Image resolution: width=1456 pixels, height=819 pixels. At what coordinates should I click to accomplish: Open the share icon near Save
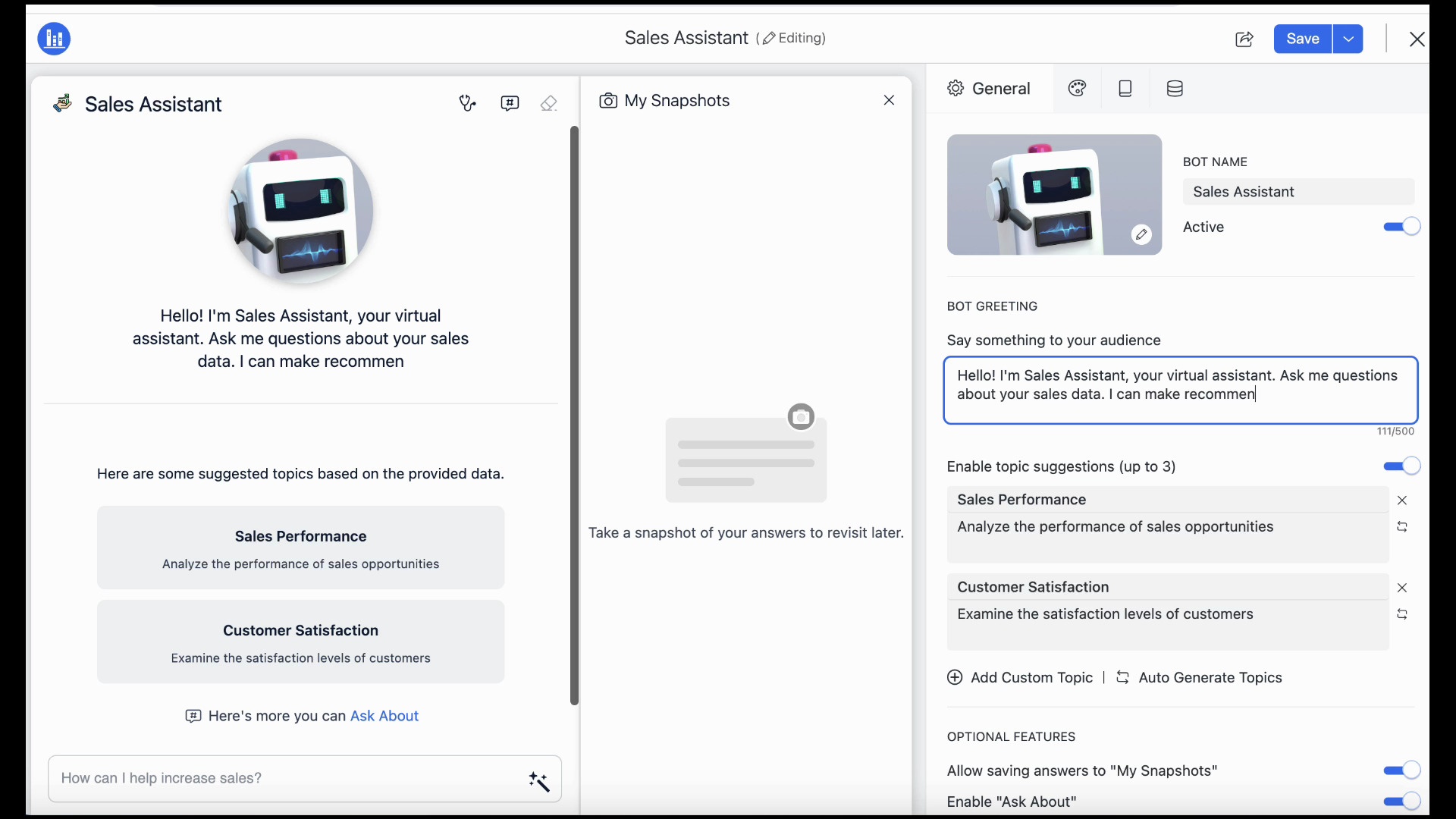click(x=1244, y=39)
